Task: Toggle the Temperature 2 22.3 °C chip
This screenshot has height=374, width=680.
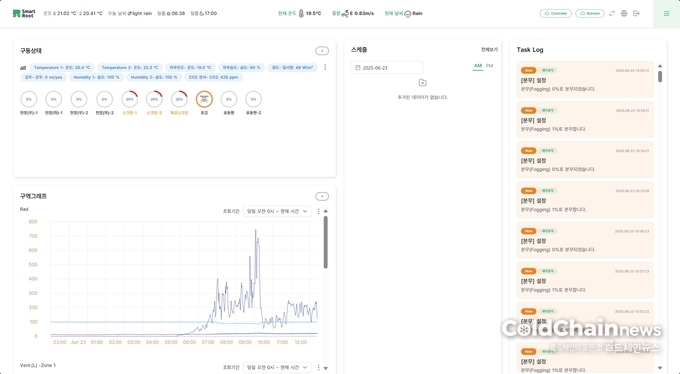Action: (x=130, y=68)
